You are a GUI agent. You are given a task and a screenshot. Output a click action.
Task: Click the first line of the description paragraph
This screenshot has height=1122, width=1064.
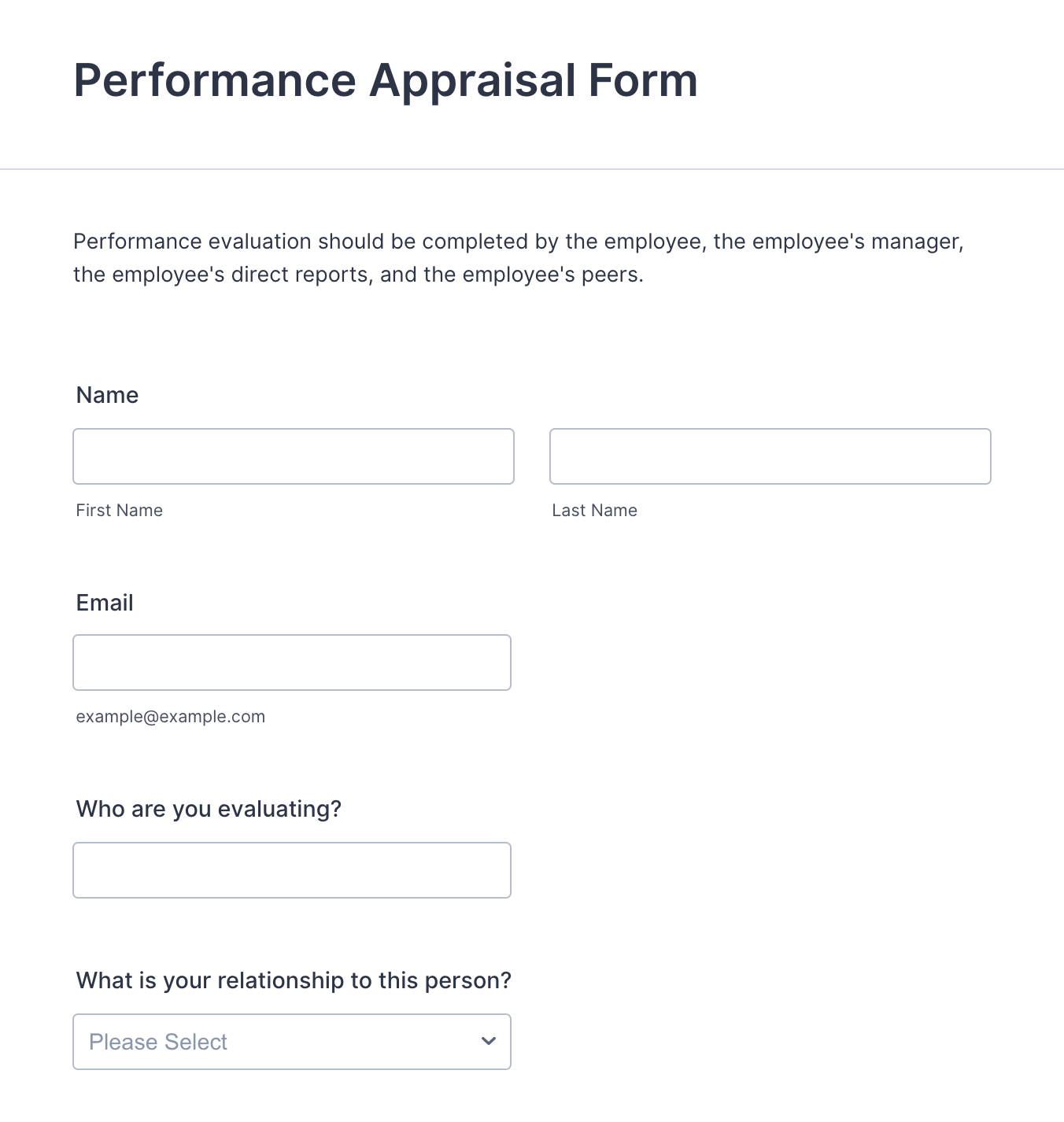518,242
